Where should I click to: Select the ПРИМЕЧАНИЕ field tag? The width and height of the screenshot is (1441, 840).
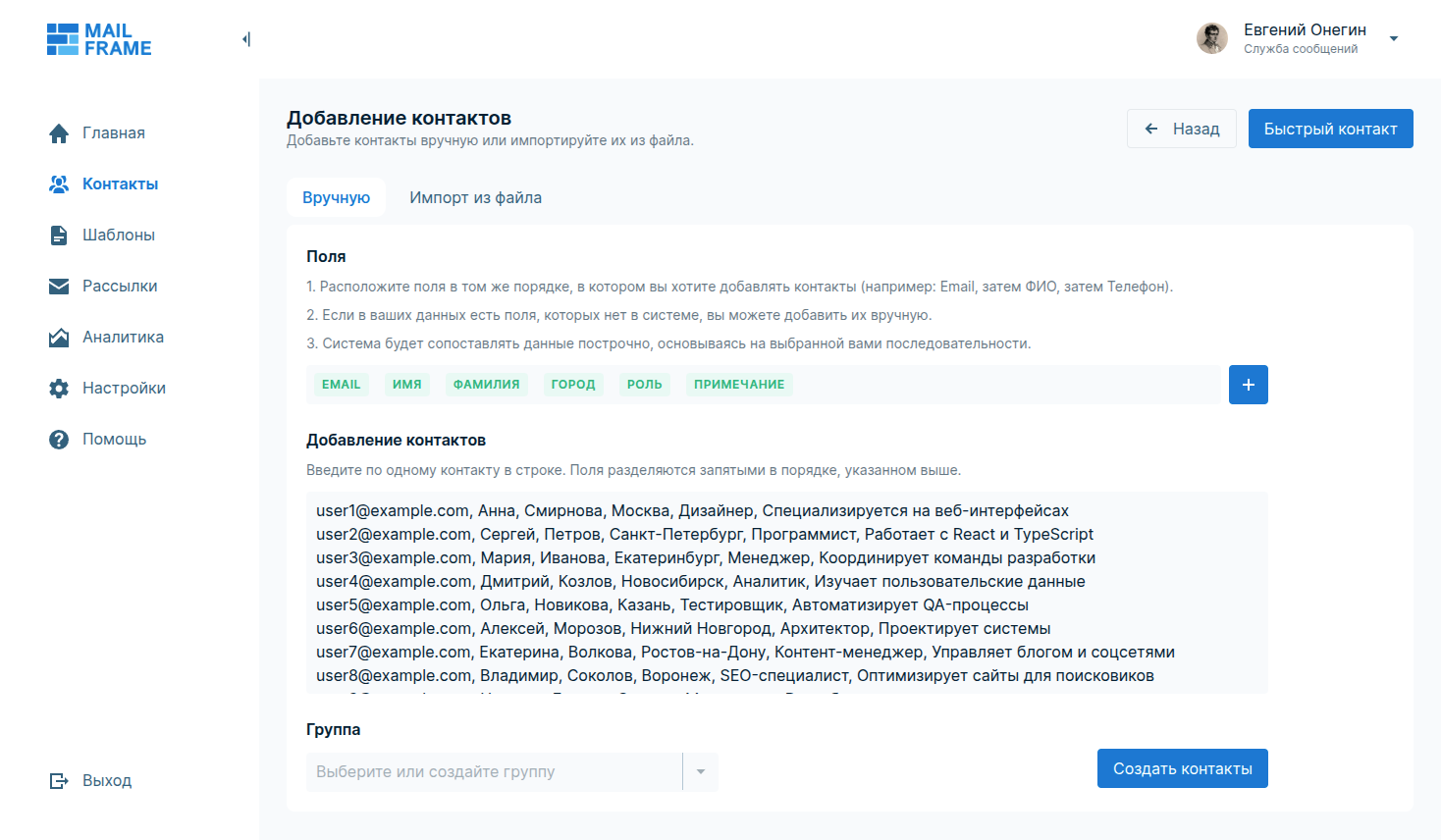click(739, 385)
